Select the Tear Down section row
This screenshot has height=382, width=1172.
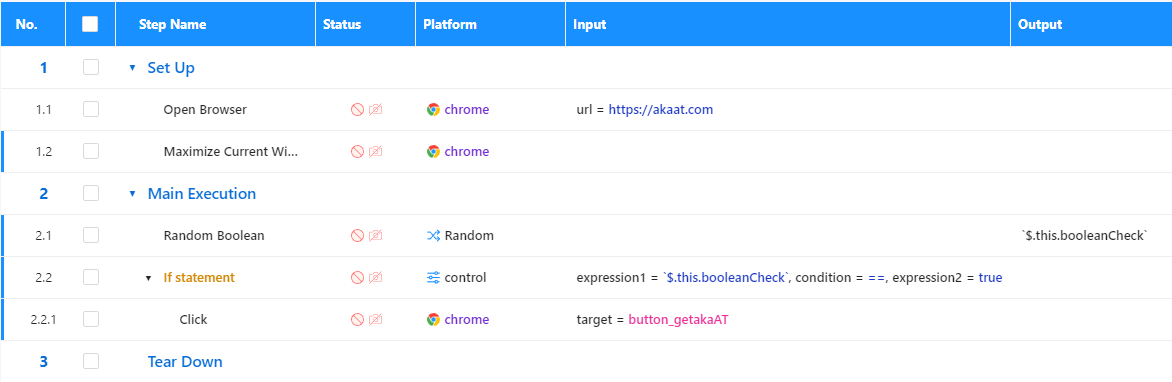click(586, 361)
